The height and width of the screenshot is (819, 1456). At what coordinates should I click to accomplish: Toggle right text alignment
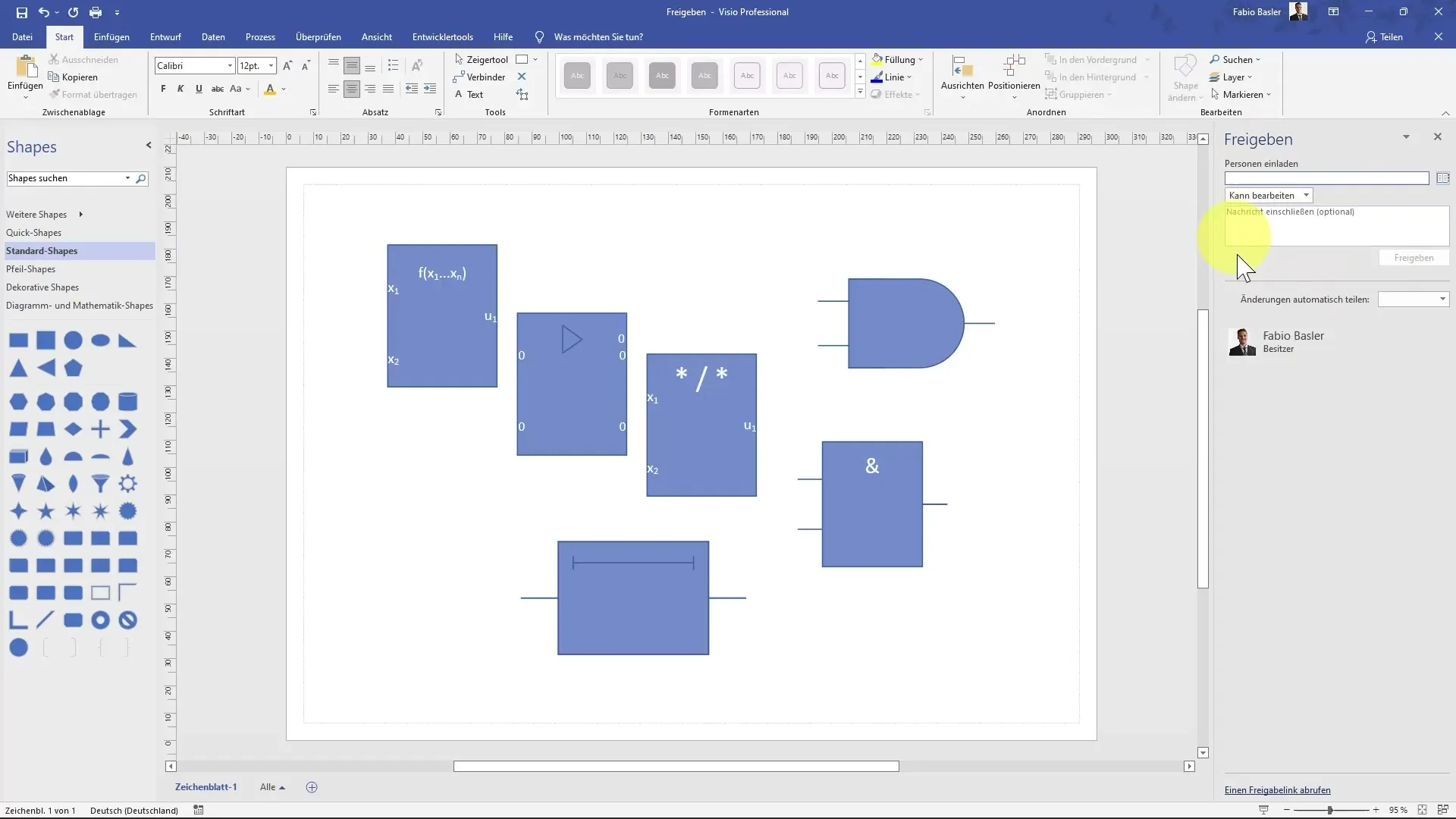tap(370, 89)
